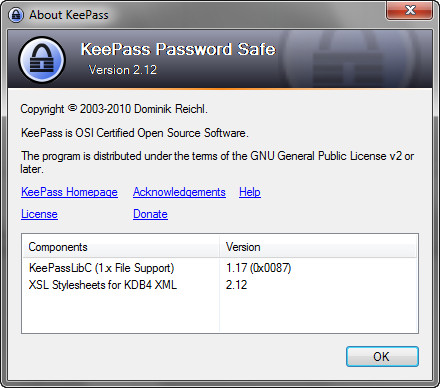Click the OSI Certified Open Source line
440x388 pixels.
135,133
